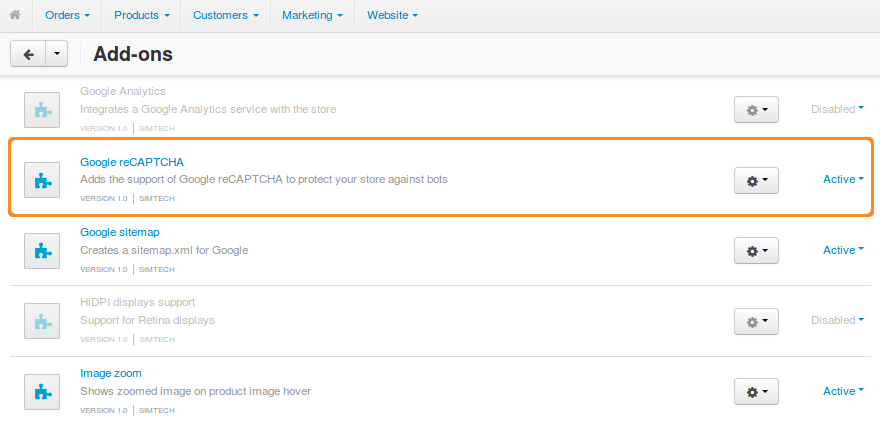Viewport: 880px width, 425px height.
Task: Open gear settings menu for Google sitemap
Action: tap(757, 250)
